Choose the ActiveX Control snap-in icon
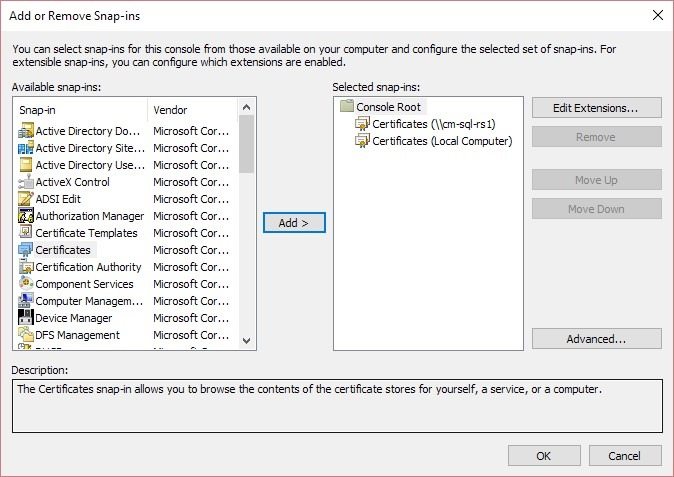 click(26, 182)
